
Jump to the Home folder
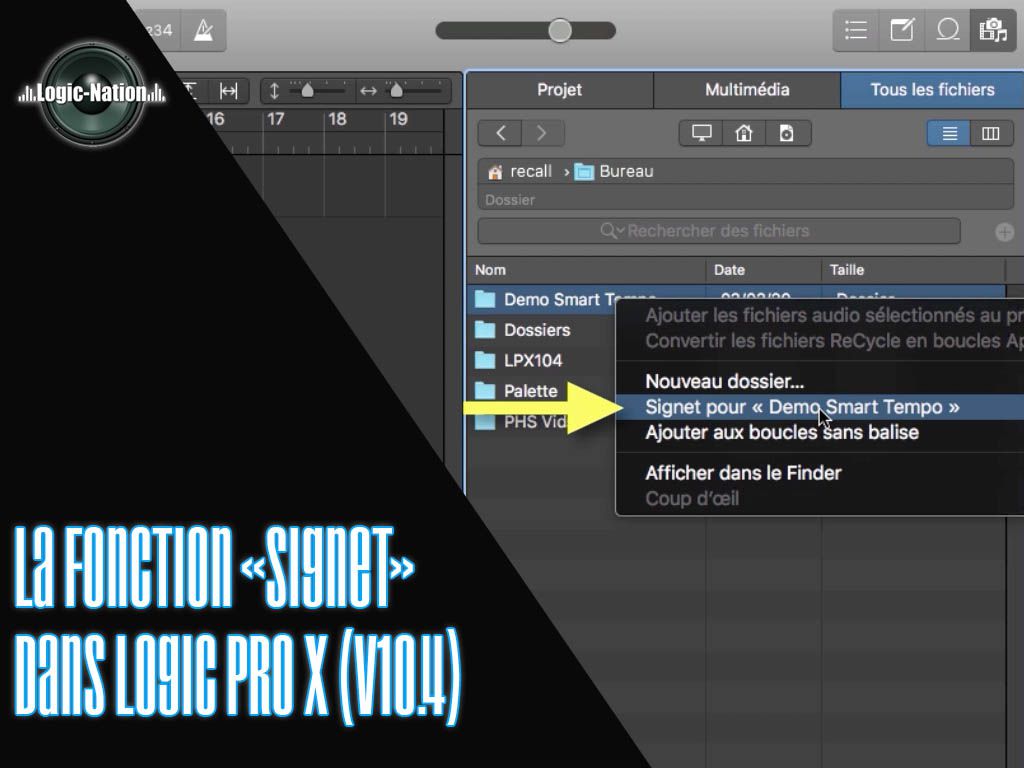coord(744,133)
